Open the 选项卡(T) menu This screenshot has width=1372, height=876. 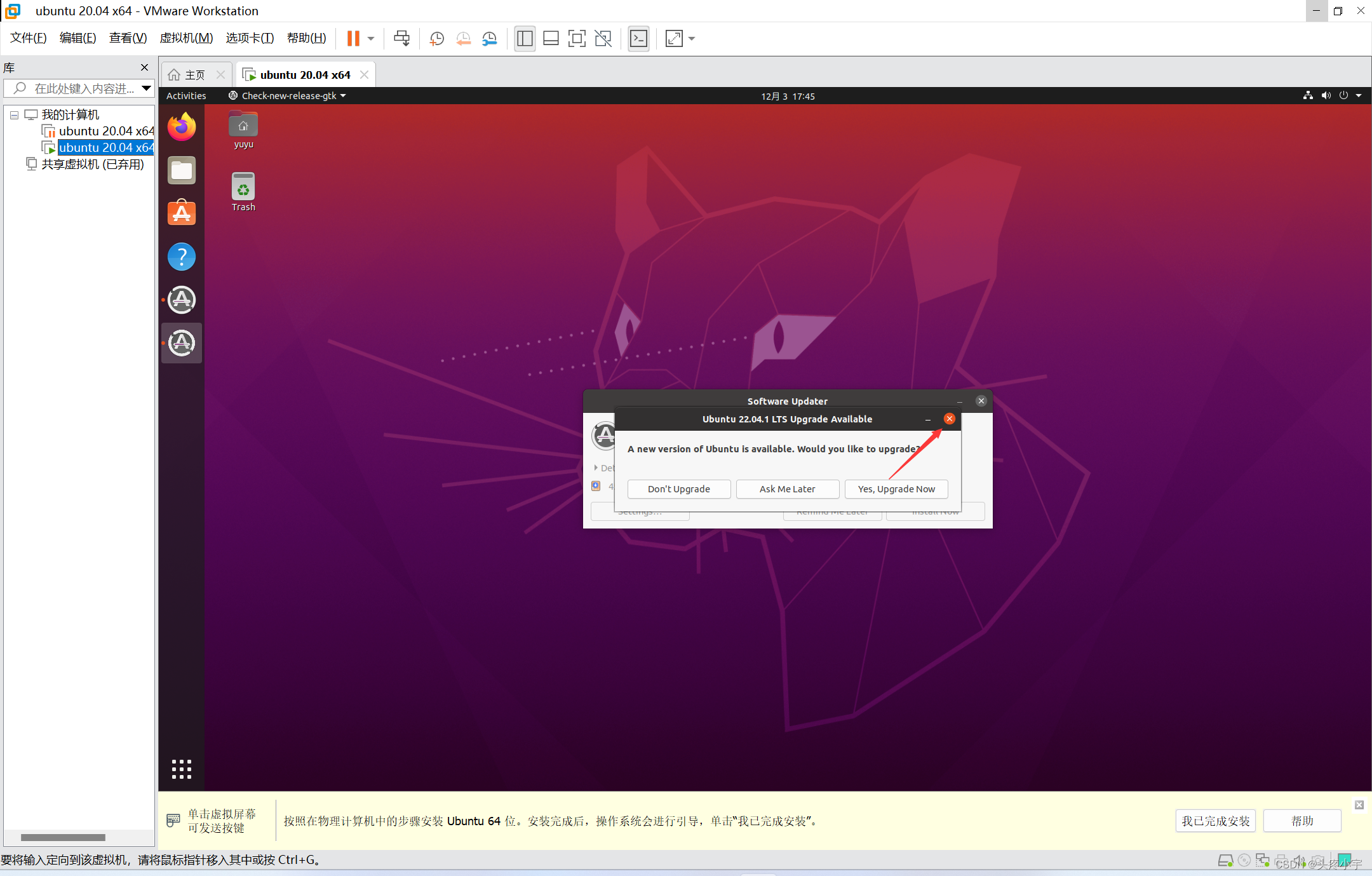tap(250, 38)
